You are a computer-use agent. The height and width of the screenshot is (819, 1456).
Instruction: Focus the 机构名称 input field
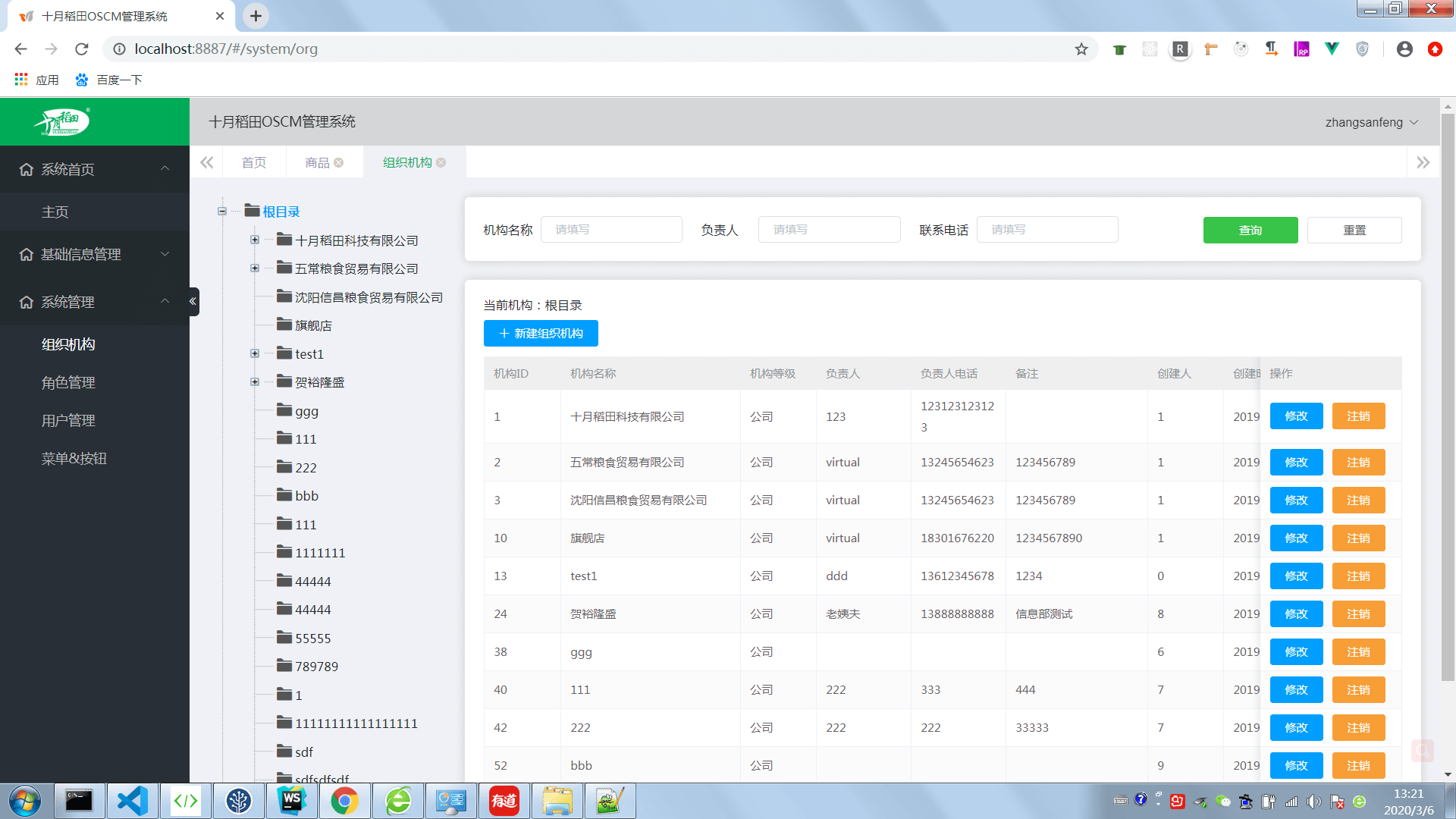[x=611, y=230]
